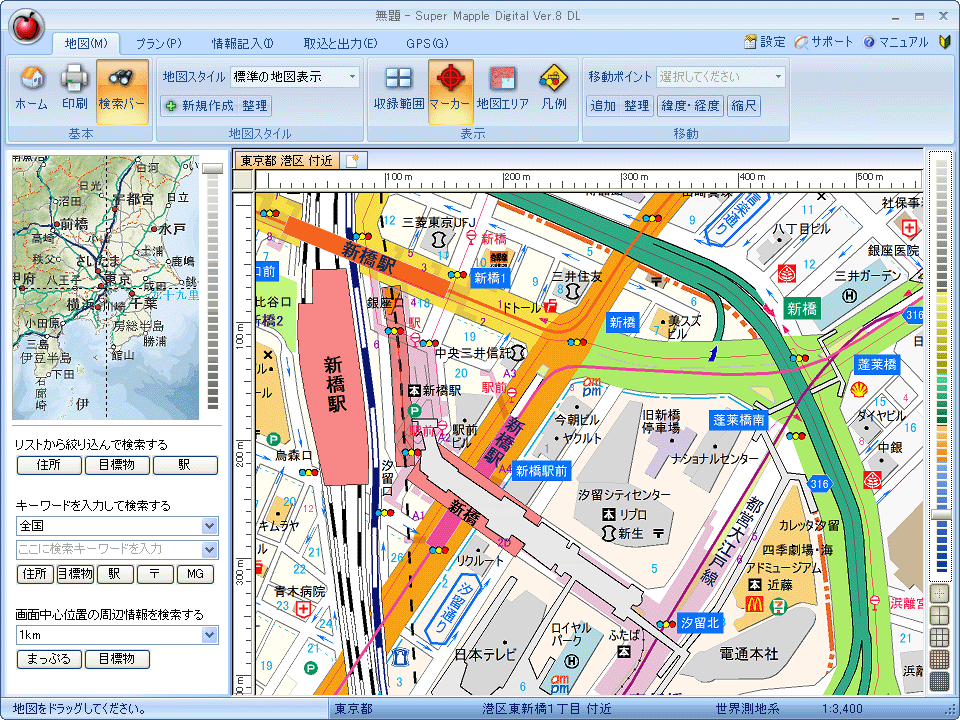
Task: Select the 東京都 港区 付近 map tab
Action: [287, 160]
